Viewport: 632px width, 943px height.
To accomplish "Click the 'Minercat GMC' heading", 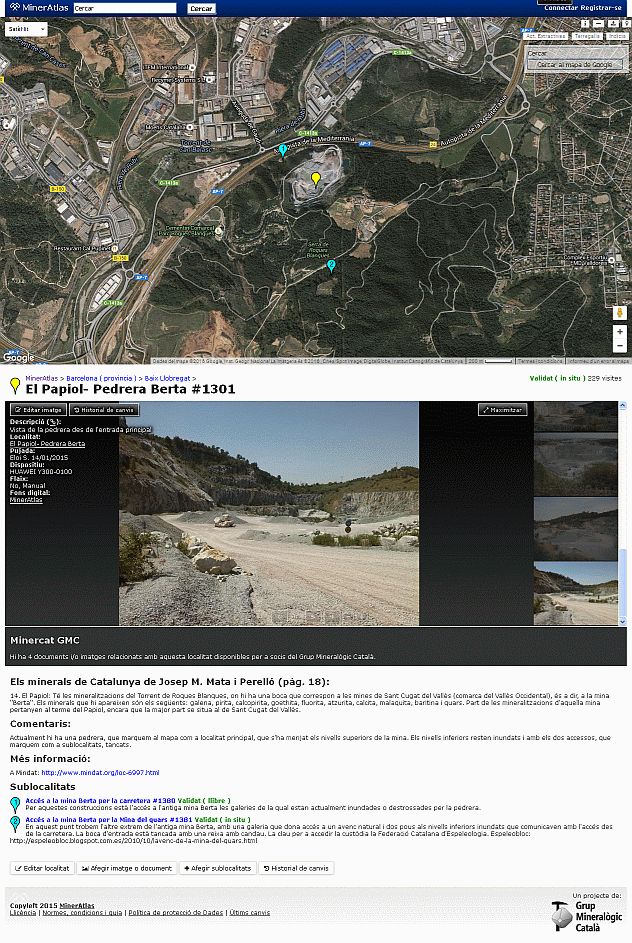I will tap(44, 640).
